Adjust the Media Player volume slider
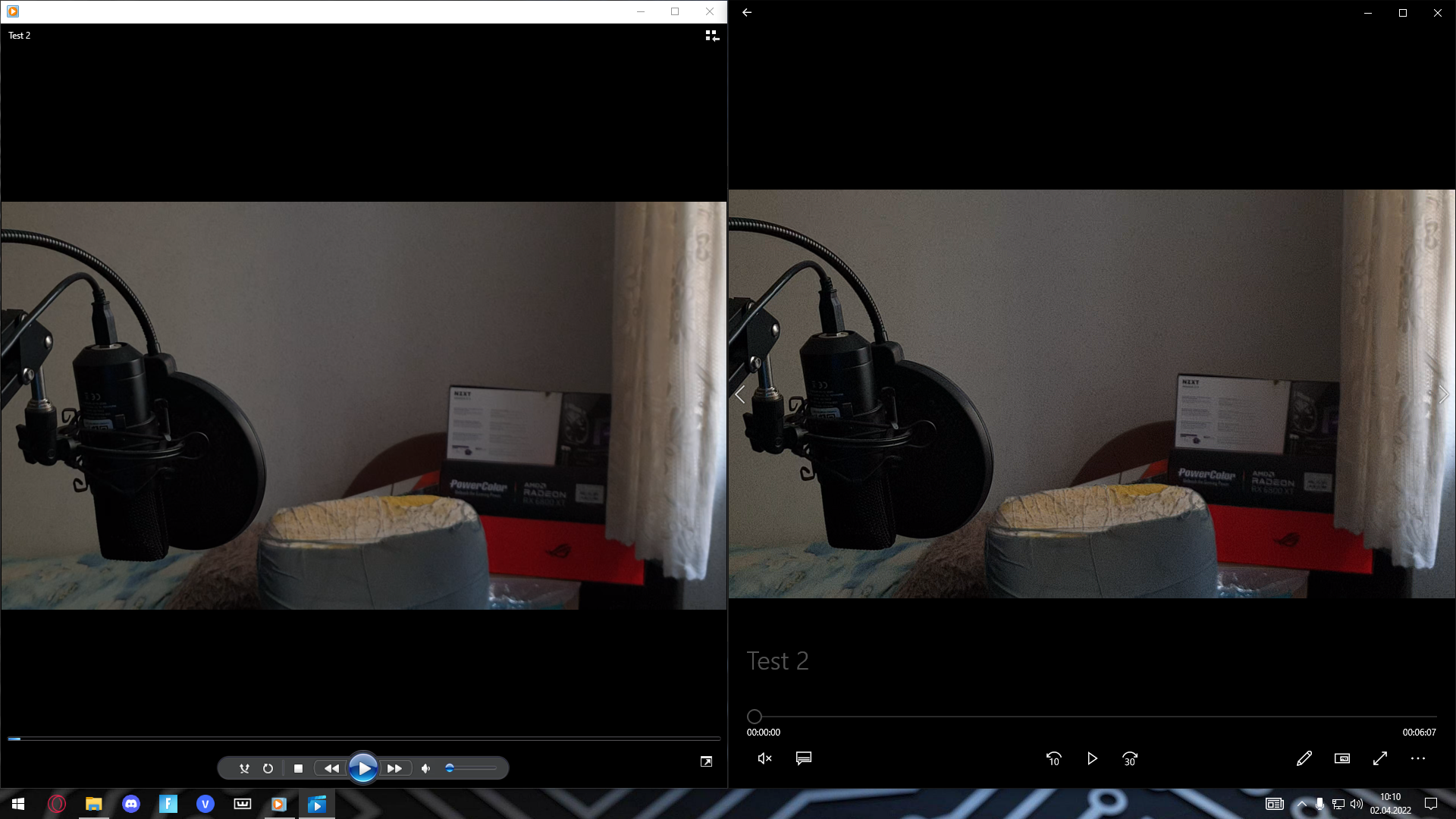Viewport: 1456px width, 819px height. [470, 768]
